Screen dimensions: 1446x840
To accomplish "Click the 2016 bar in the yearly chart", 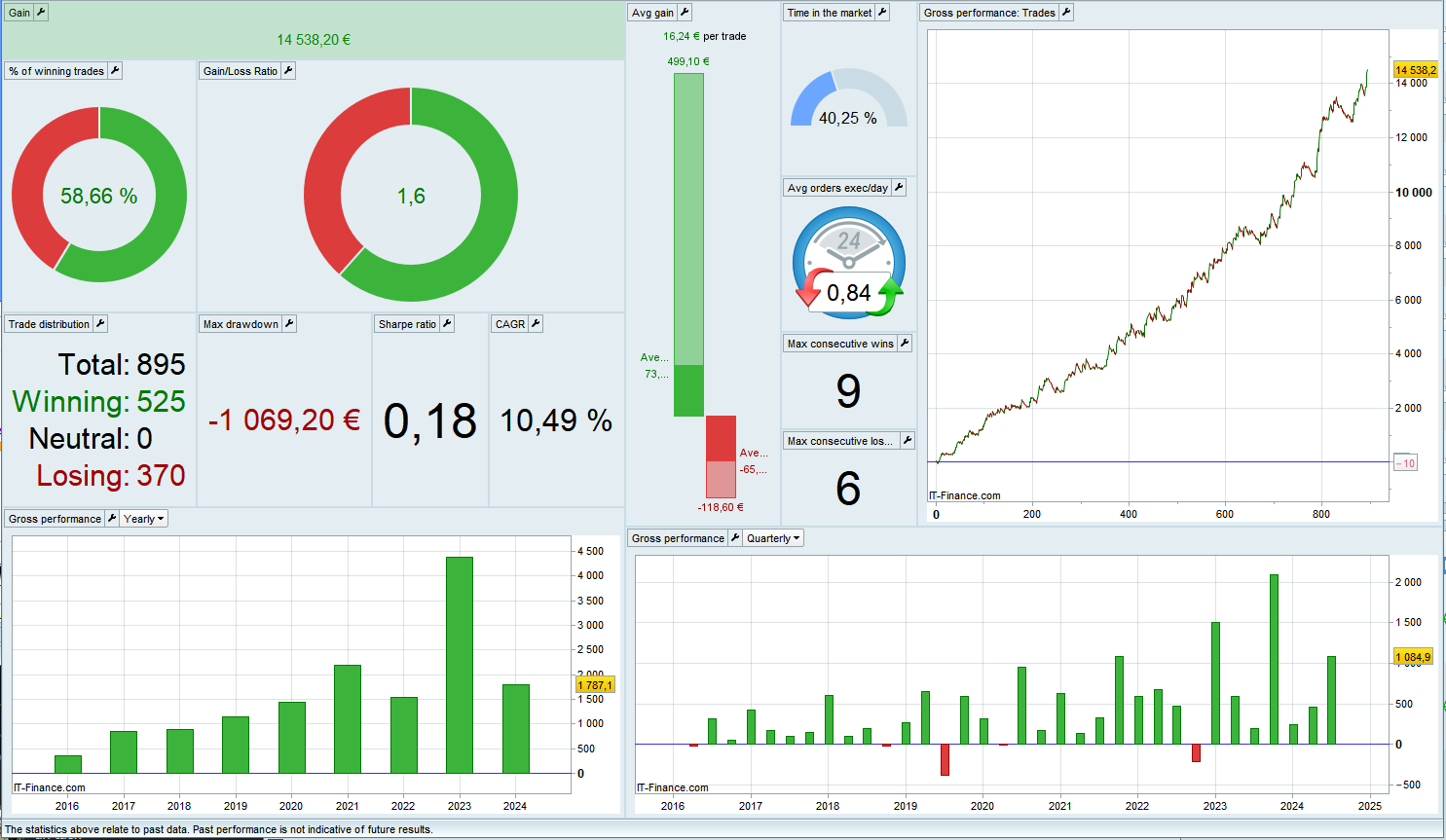I will (68, 764).
